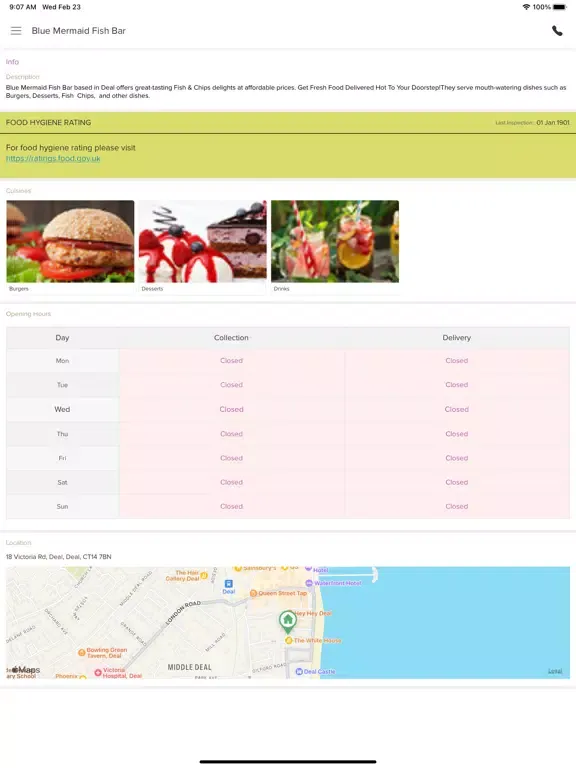Click the Info section label
The width and height of the screenshot is (576, 768).
coord(12,62)
